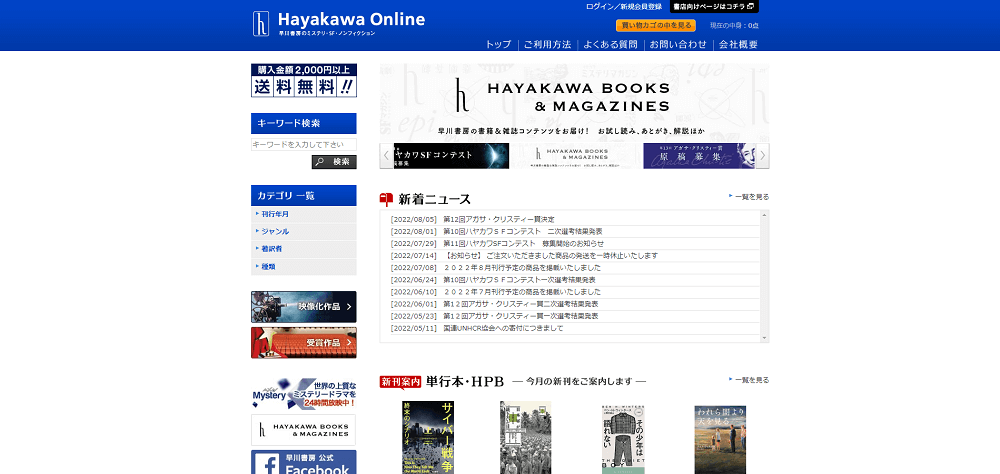Expand the 刊行年月 category
1000x474 pixels.
[275, 214]
